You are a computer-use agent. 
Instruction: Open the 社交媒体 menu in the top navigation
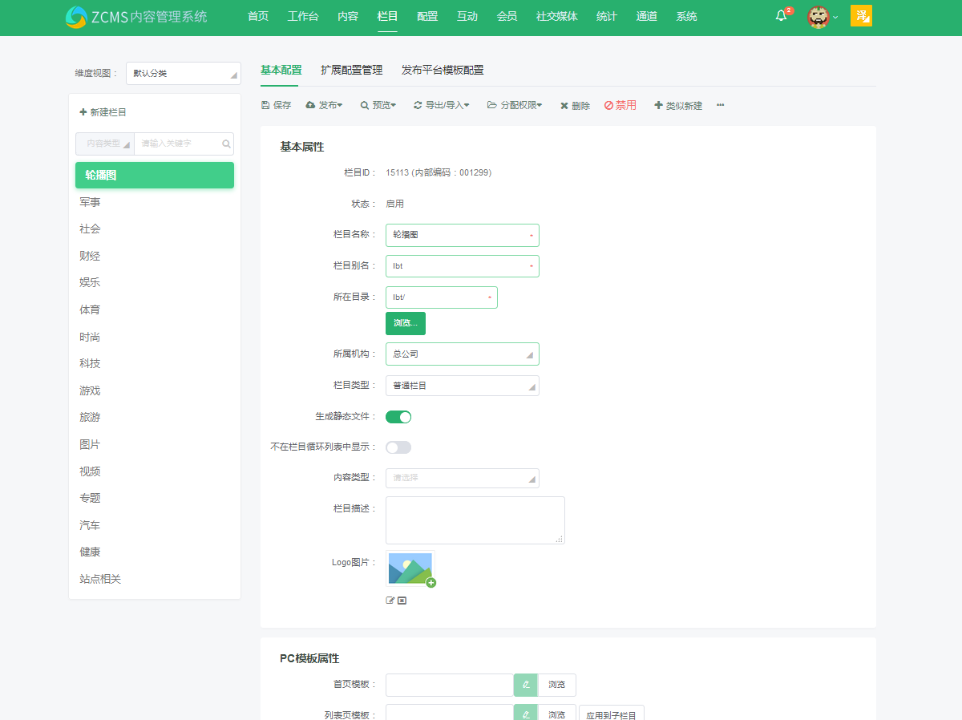[555, 16]
